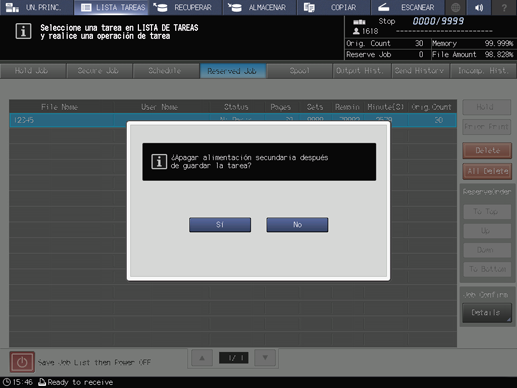Switch to COPIAR mode
This screenshot has width=517, height=388.
click(x=333, y=7)
